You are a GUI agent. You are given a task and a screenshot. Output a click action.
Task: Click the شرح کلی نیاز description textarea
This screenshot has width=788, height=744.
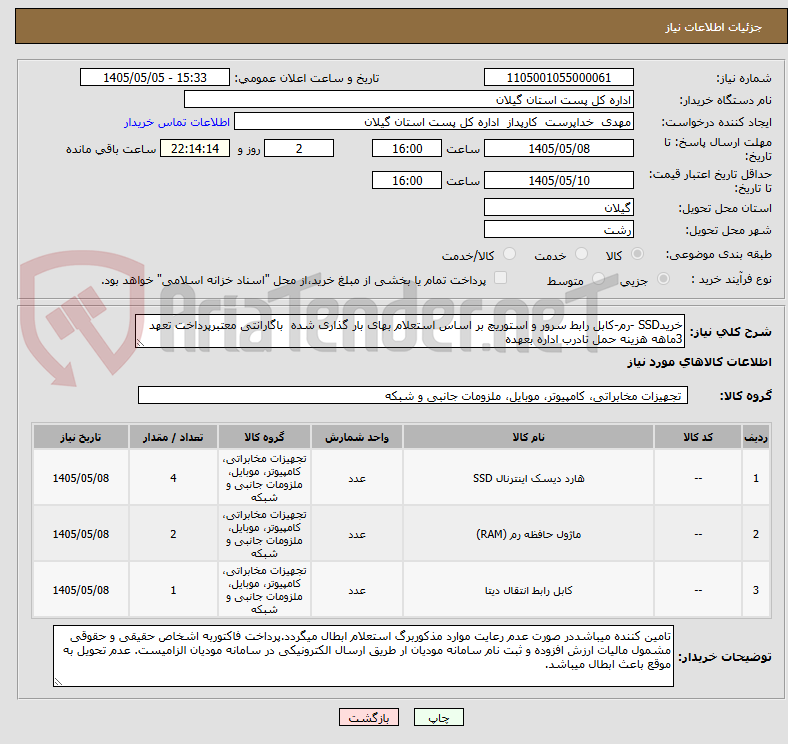point(410,332)
